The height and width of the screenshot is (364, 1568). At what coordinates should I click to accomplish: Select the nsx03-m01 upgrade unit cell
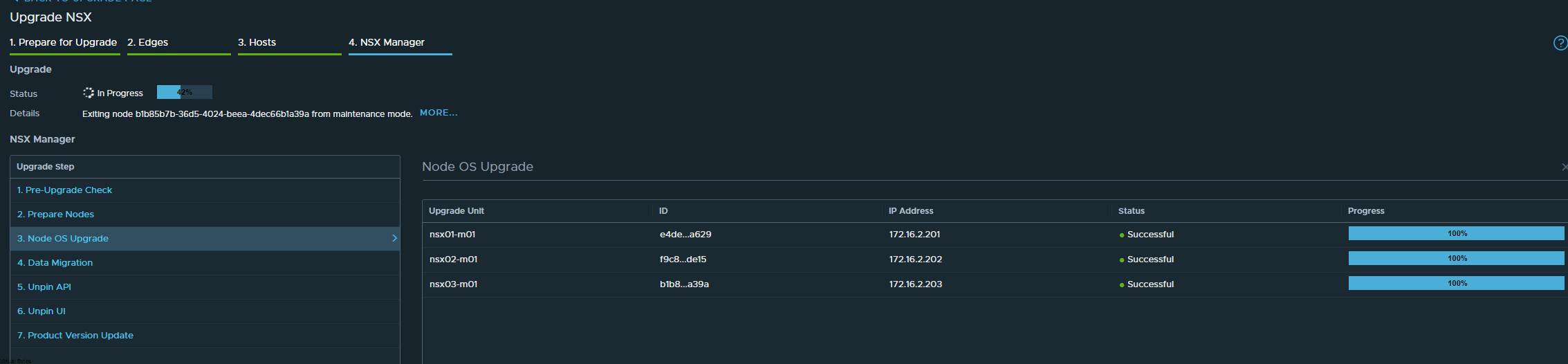pos(454,284)
